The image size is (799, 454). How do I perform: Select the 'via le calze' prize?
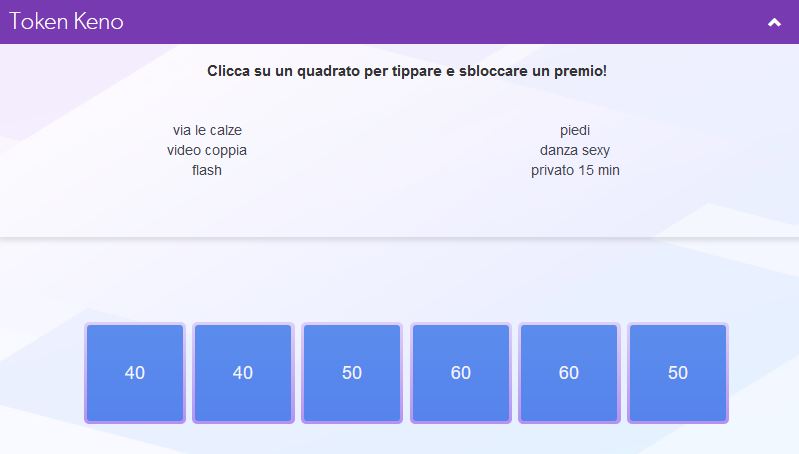point(207,130)
